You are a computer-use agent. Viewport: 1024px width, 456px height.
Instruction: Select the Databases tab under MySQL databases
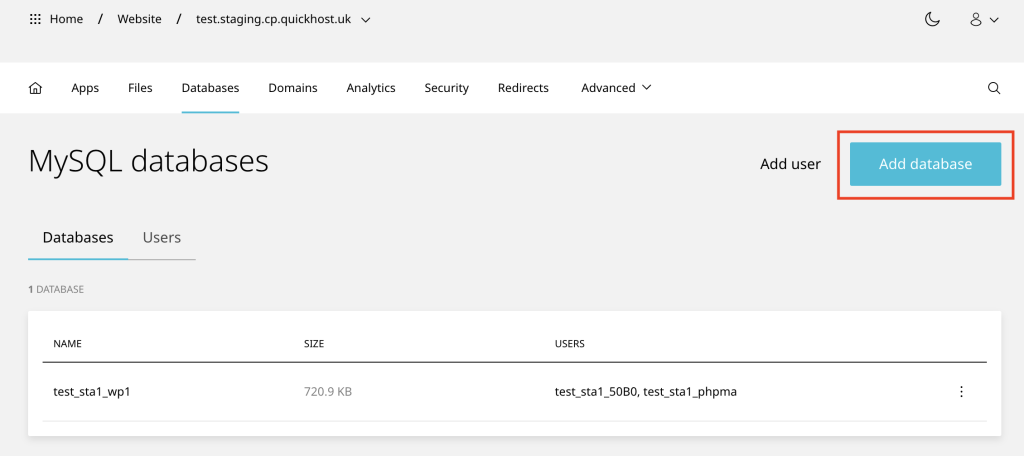click(x=78, y=237)
